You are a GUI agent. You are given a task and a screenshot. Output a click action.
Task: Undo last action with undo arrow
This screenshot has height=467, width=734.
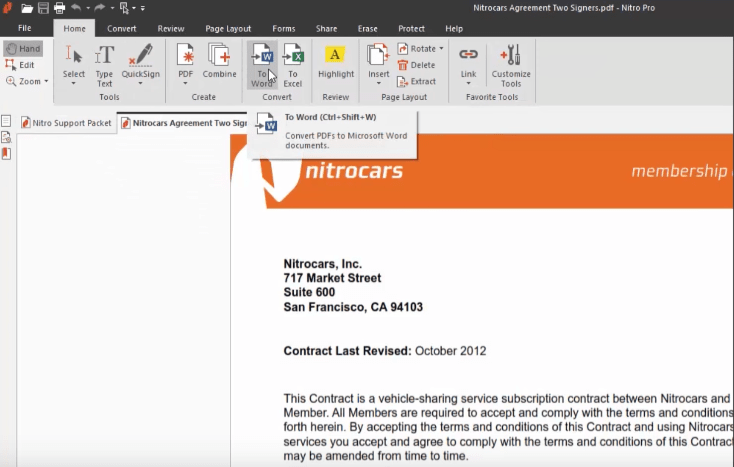[76, 7]
